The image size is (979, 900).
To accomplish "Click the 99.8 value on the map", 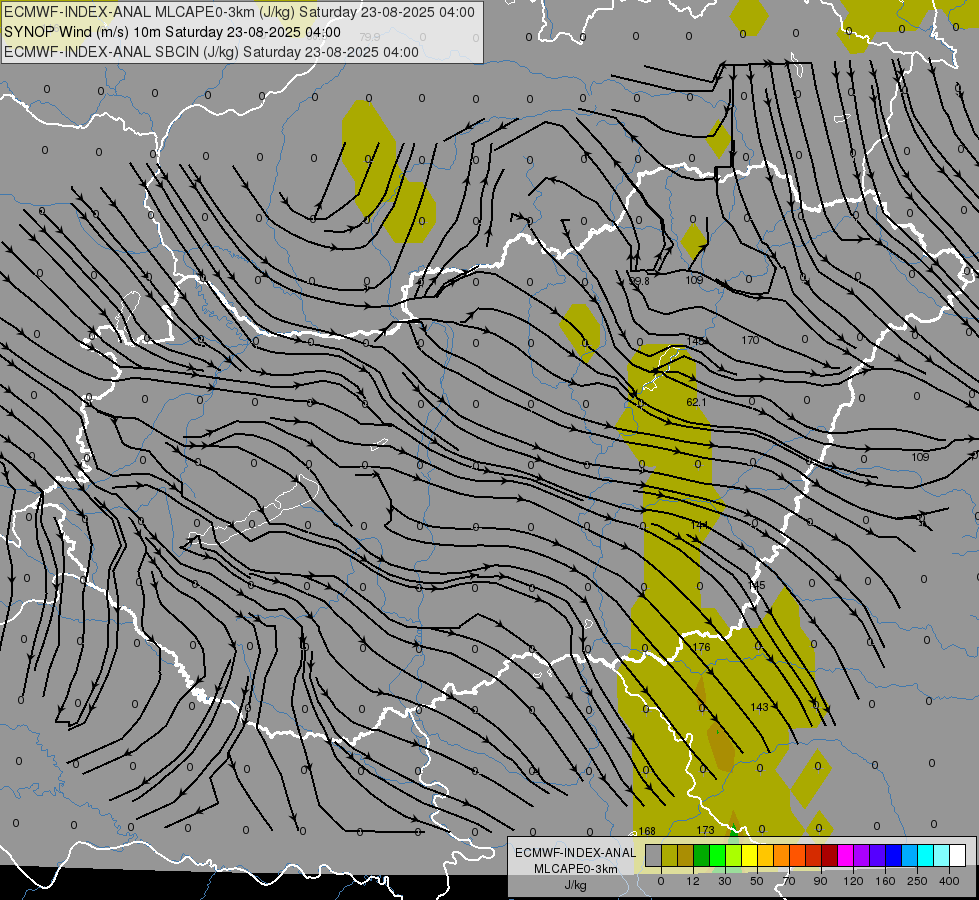I will coord(639,281).
